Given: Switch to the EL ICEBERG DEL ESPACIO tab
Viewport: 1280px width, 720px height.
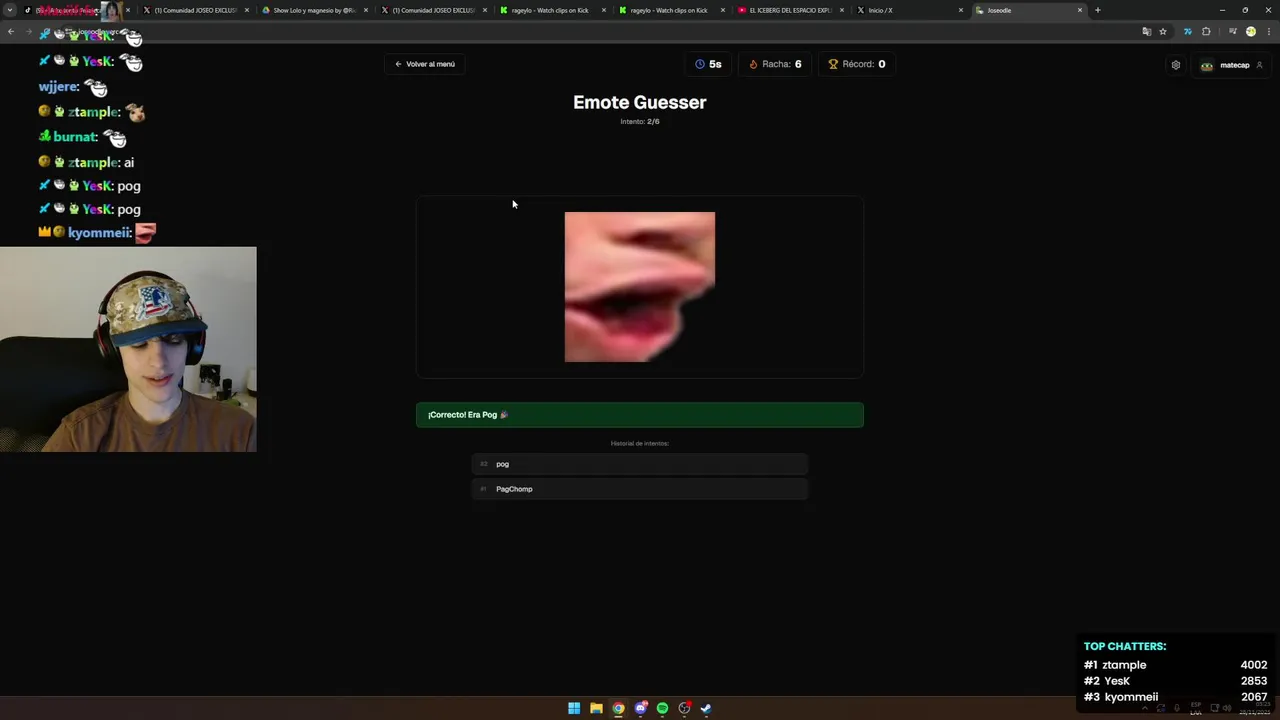Looking at the screenshot, I should (790, 10).
